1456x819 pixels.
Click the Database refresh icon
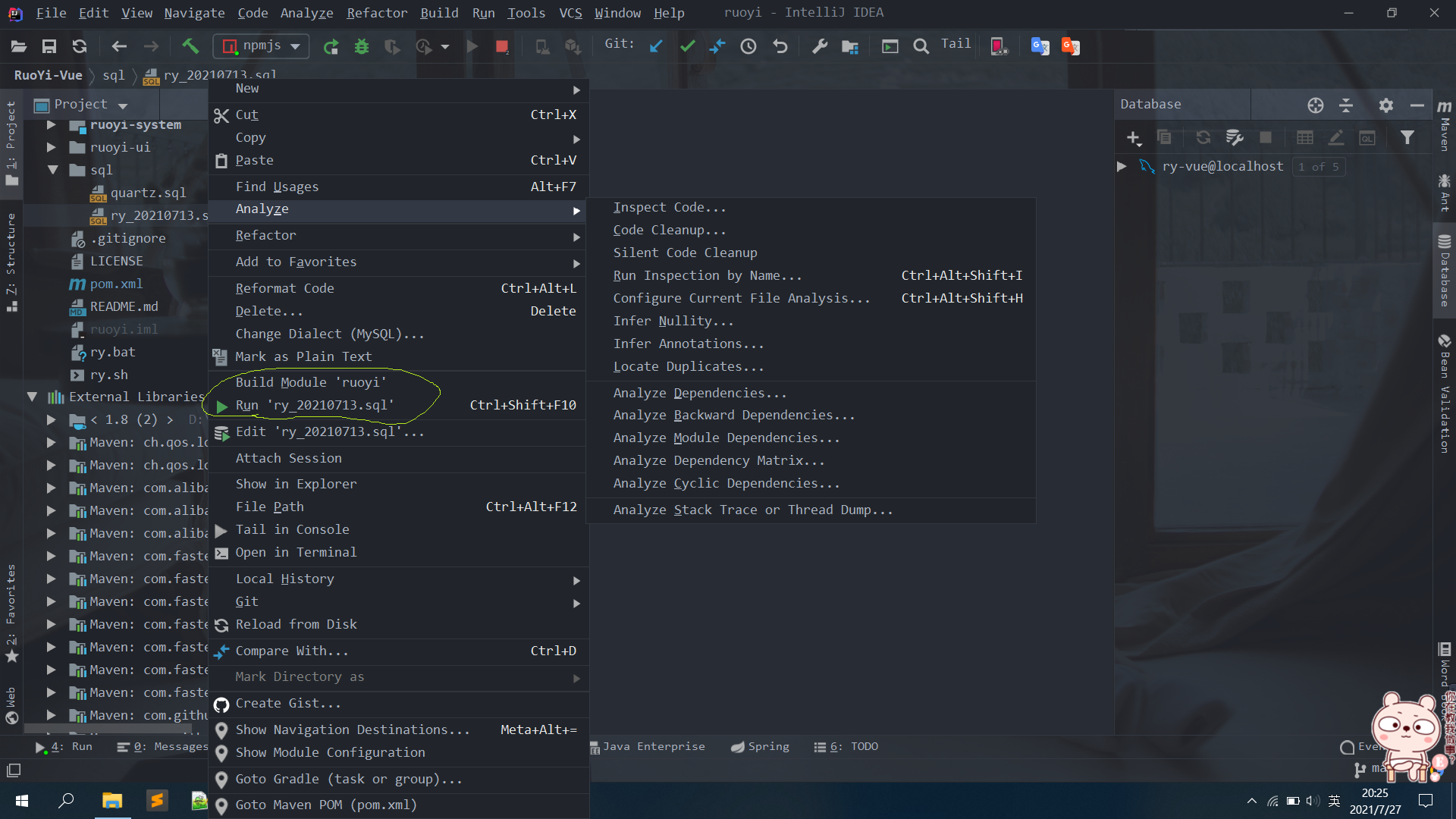coord(1201,137)
